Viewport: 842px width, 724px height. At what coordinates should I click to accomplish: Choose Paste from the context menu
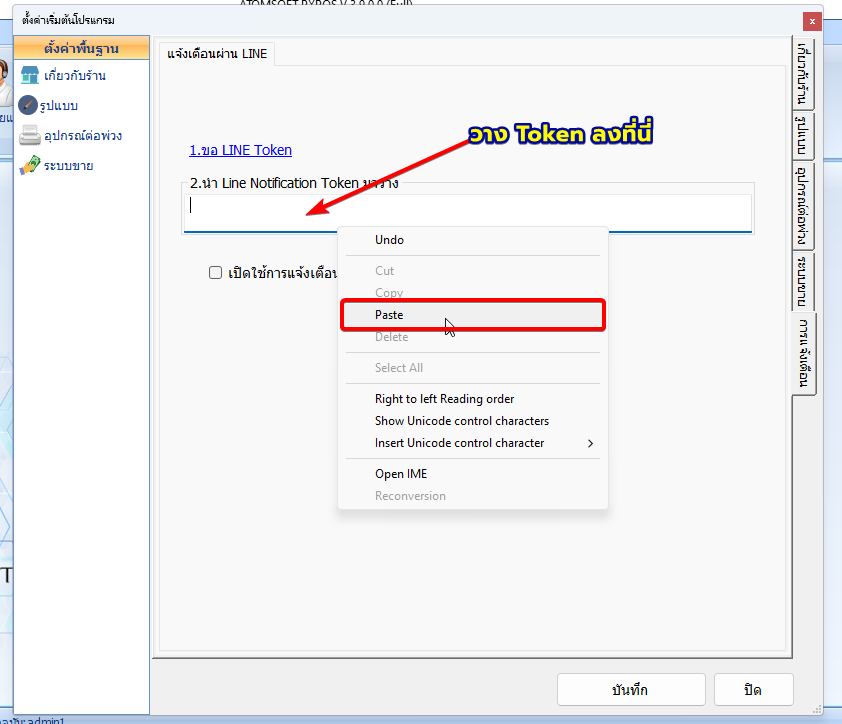pos(473,315)
